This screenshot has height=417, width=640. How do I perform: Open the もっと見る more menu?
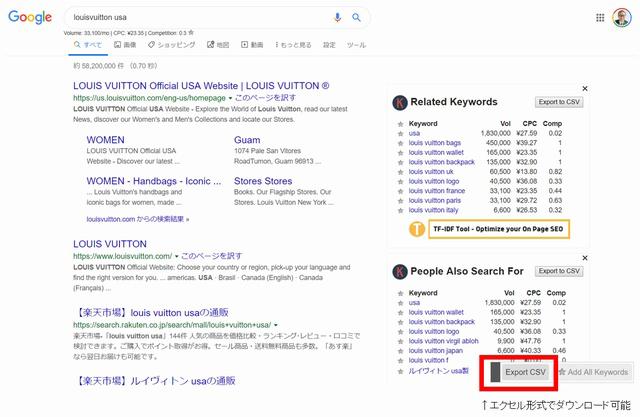[x=292, y=45]
